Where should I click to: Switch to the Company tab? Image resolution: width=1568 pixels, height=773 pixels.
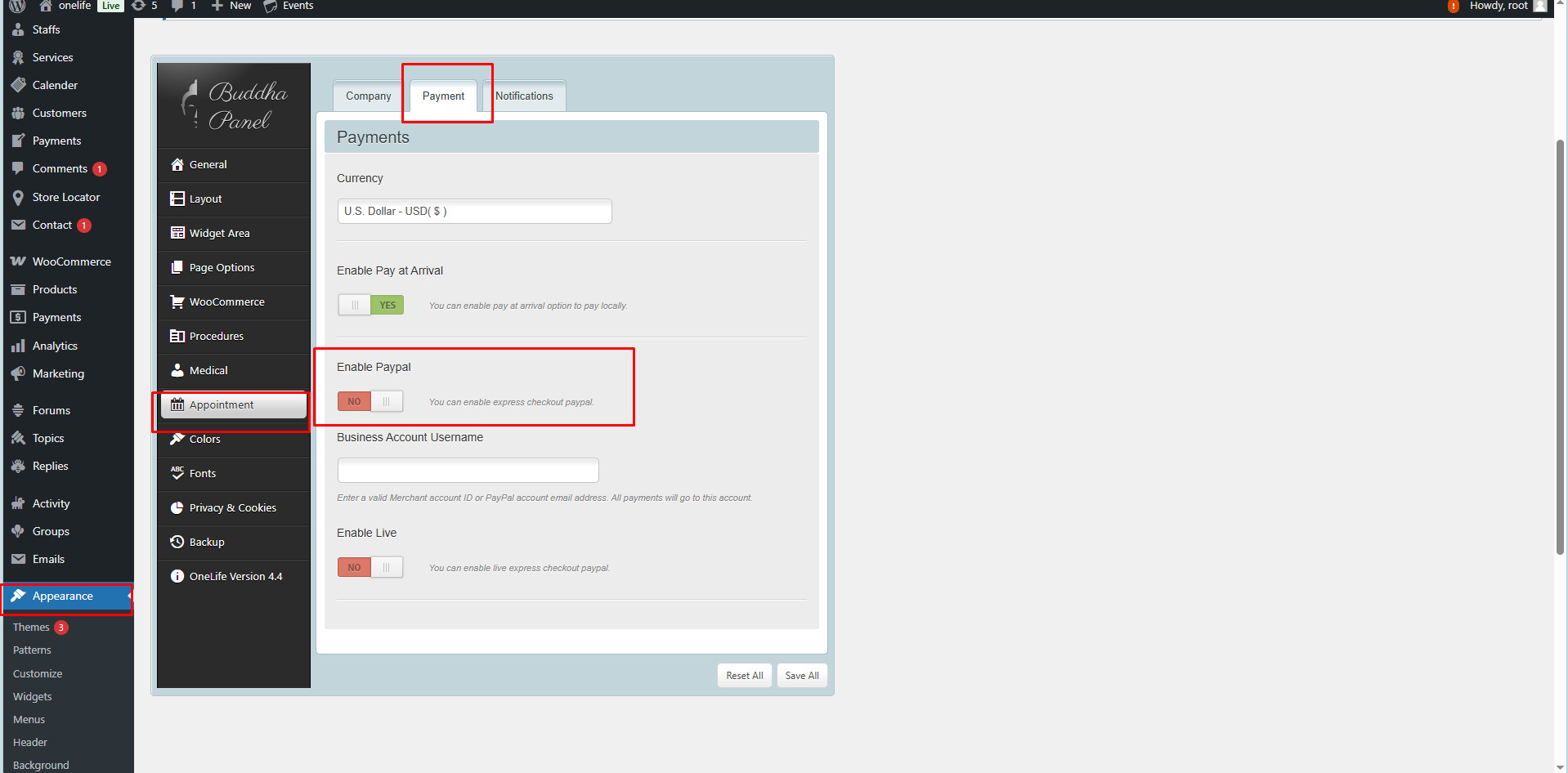pos(368,96)
